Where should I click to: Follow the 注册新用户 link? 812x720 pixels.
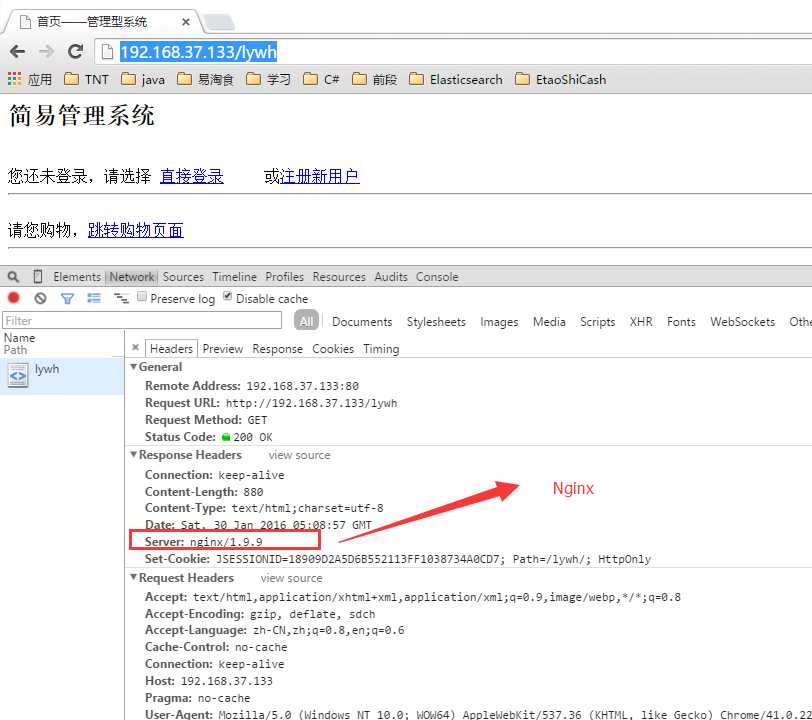coord(320,176)
